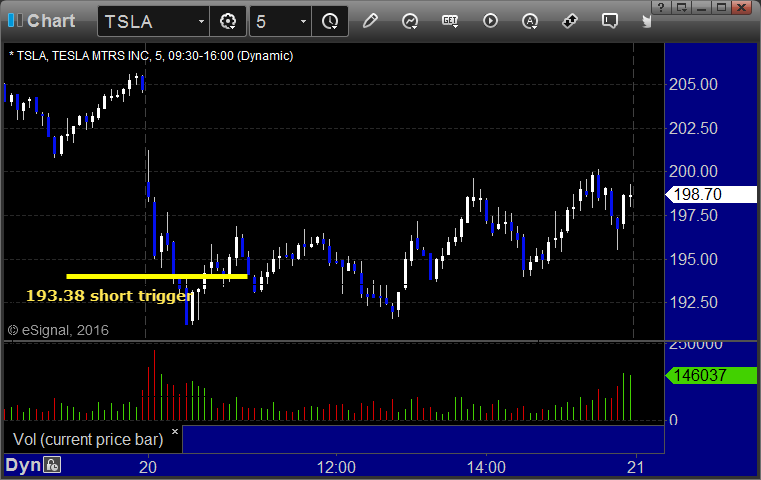Image resolution: width=761 pixels, height=480 pixels.
Task: Click the trade up-down arrows icon
Action: click(570, 21)
